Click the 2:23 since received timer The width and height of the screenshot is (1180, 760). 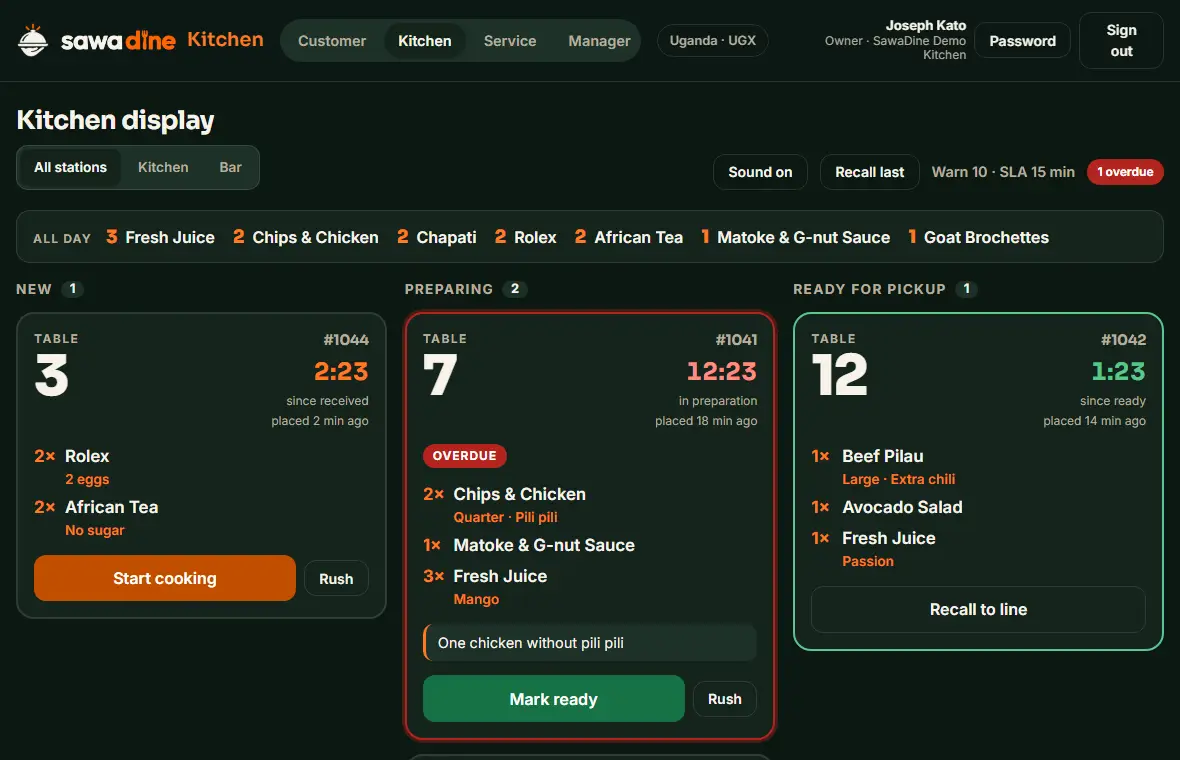(x=341, y=371)
